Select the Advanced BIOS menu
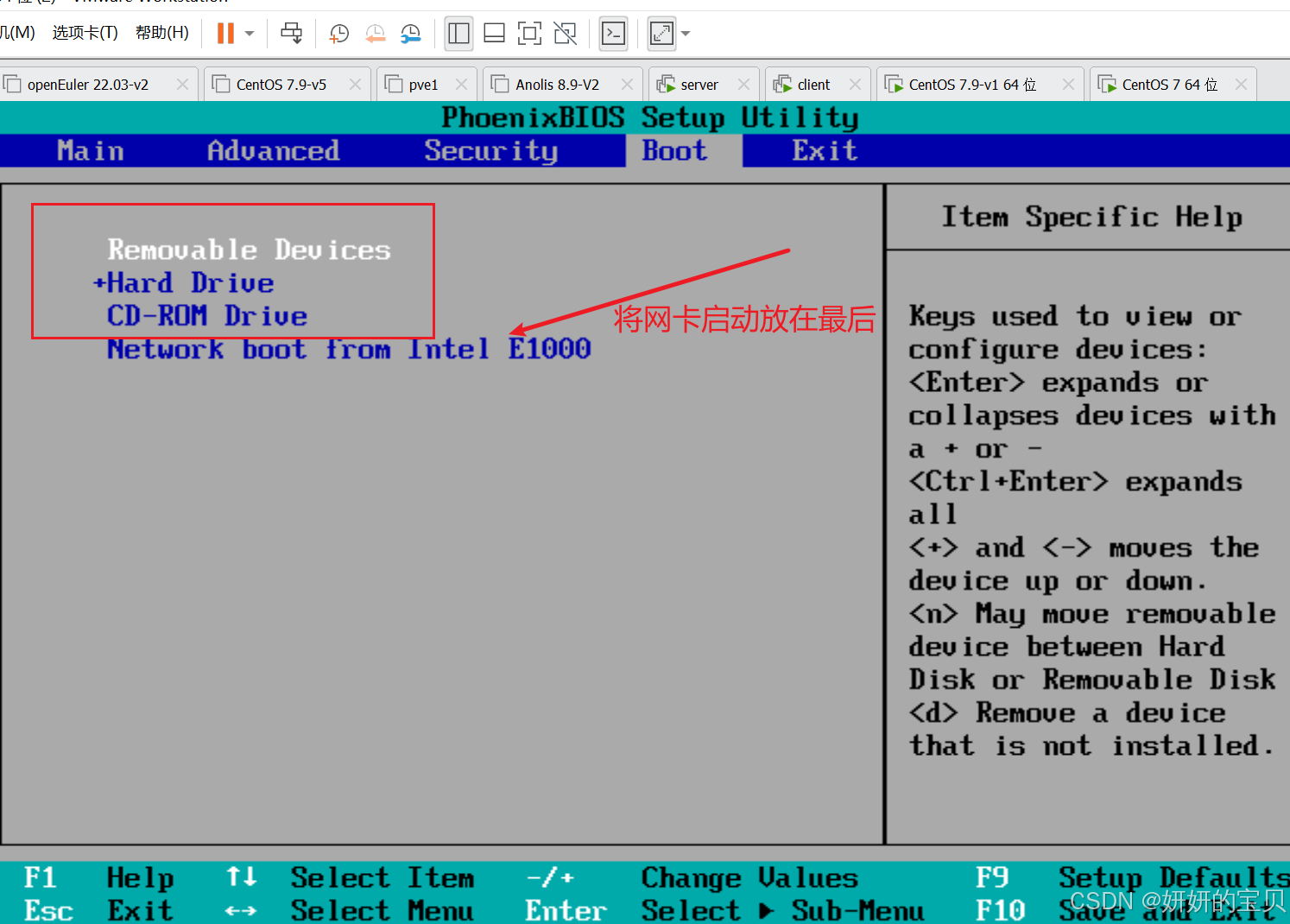 (273, 151)
